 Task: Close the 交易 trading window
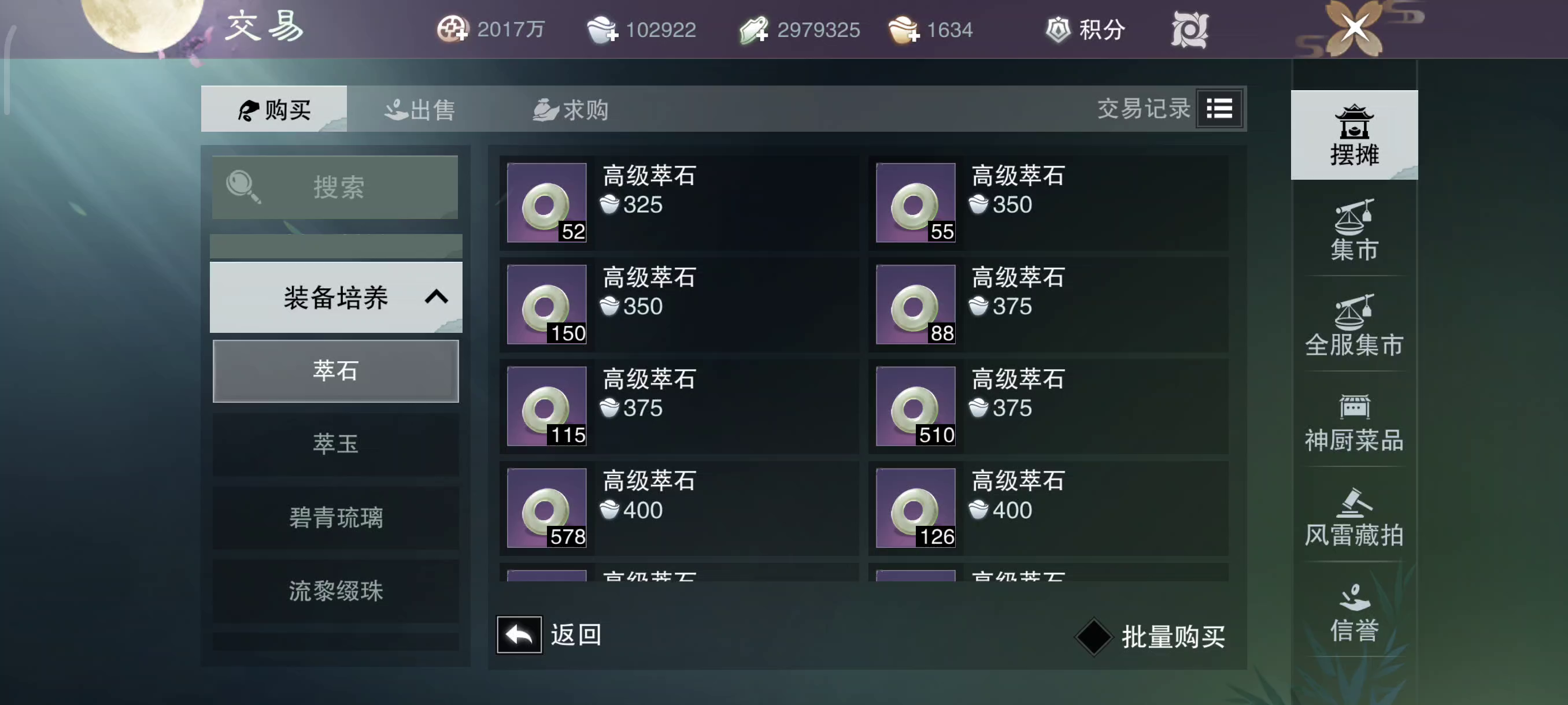[x=1354, y=27]
